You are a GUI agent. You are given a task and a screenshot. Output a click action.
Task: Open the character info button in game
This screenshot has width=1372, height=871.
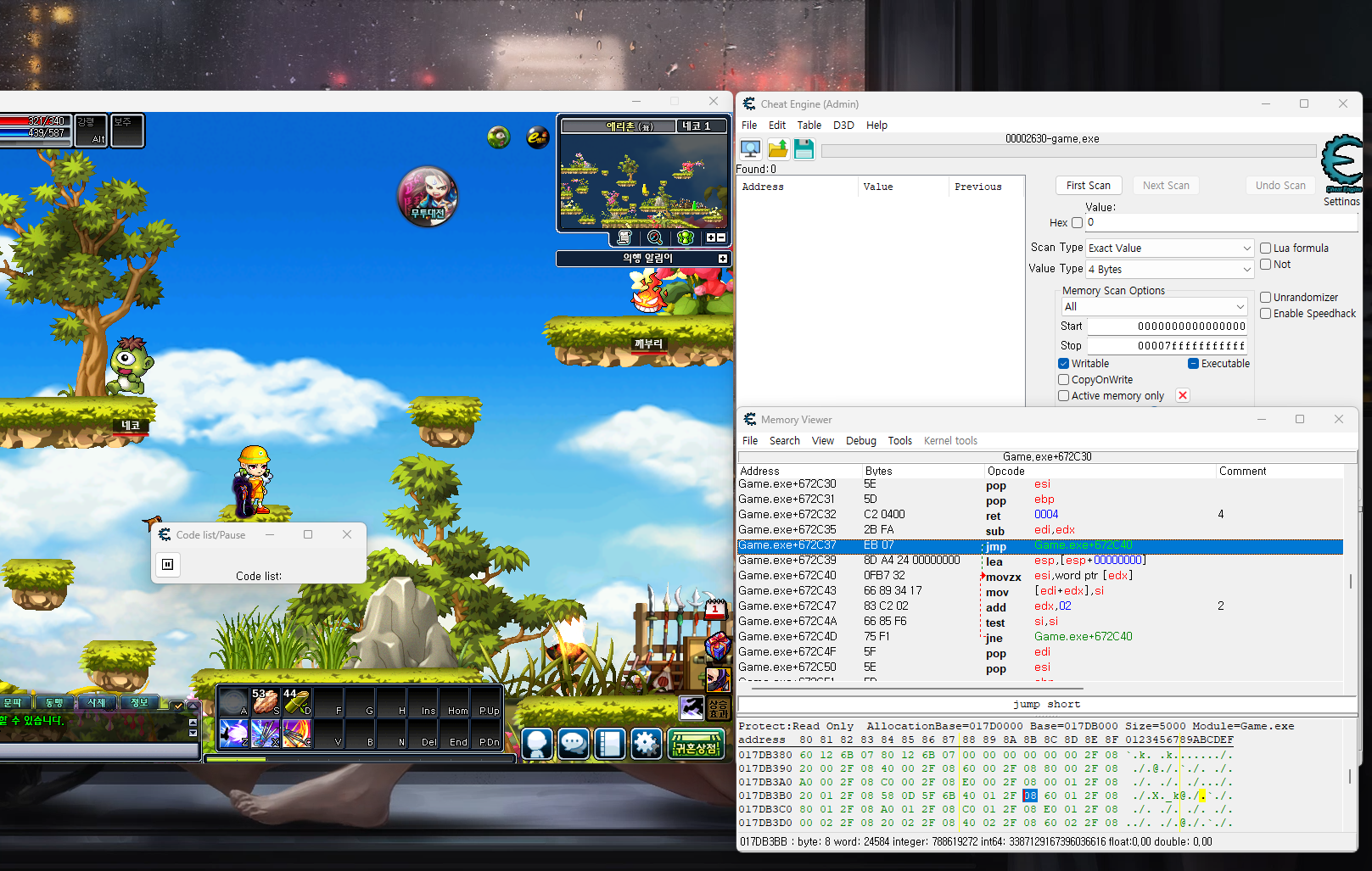(537, 744)
